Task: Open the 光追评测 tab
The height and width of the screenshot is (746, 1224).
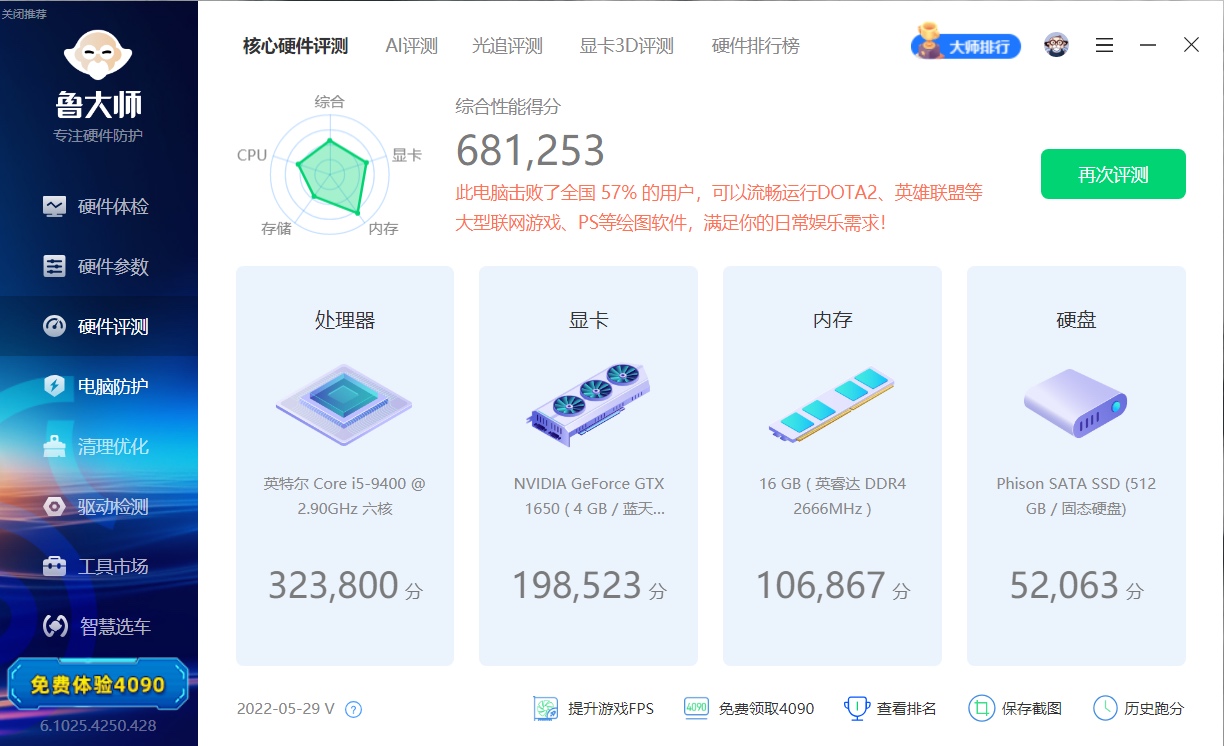Action: (507, 46)
